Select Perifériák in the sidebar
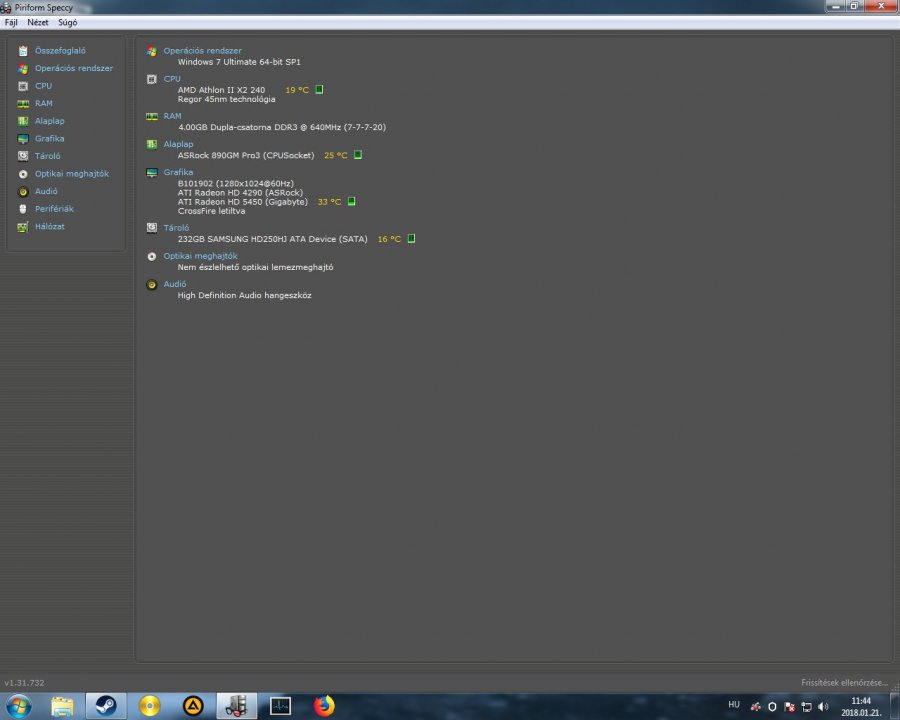This screenshot has height=720, width=900. pos(55,209)
